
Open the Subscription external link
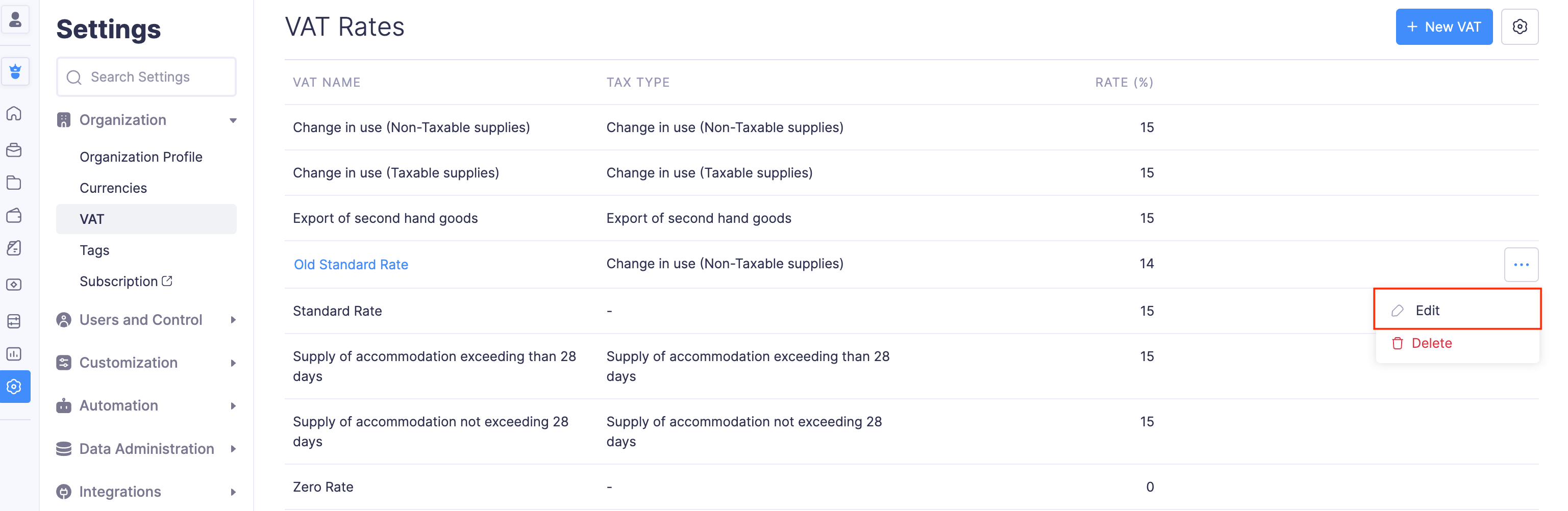pyautogui.click(x=126, y=281)
